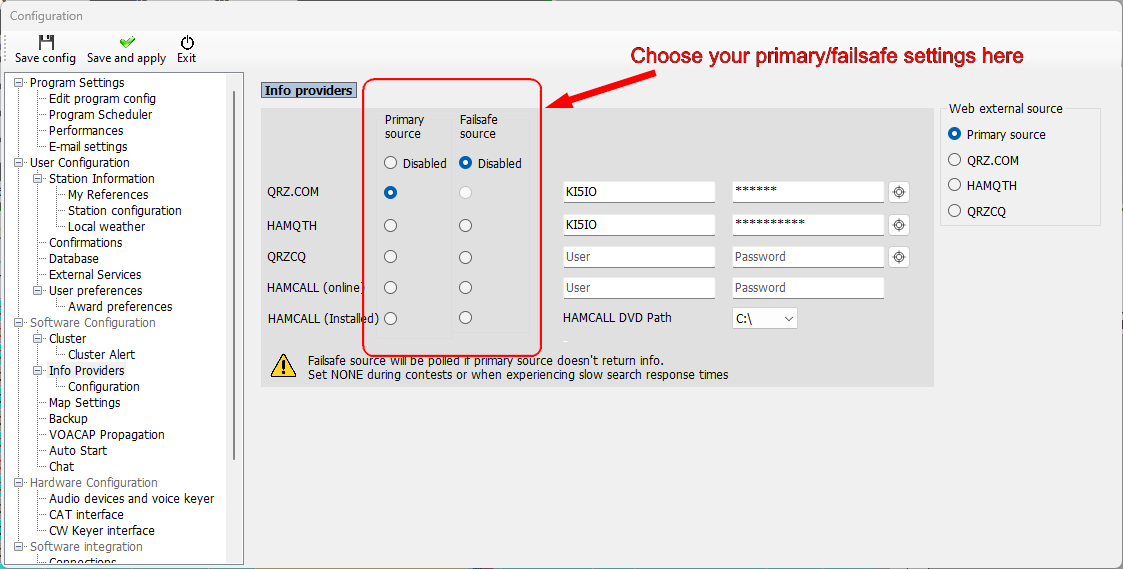Open Station configuration page
This screenshot has width=1123, height=569.
point(125,211)
